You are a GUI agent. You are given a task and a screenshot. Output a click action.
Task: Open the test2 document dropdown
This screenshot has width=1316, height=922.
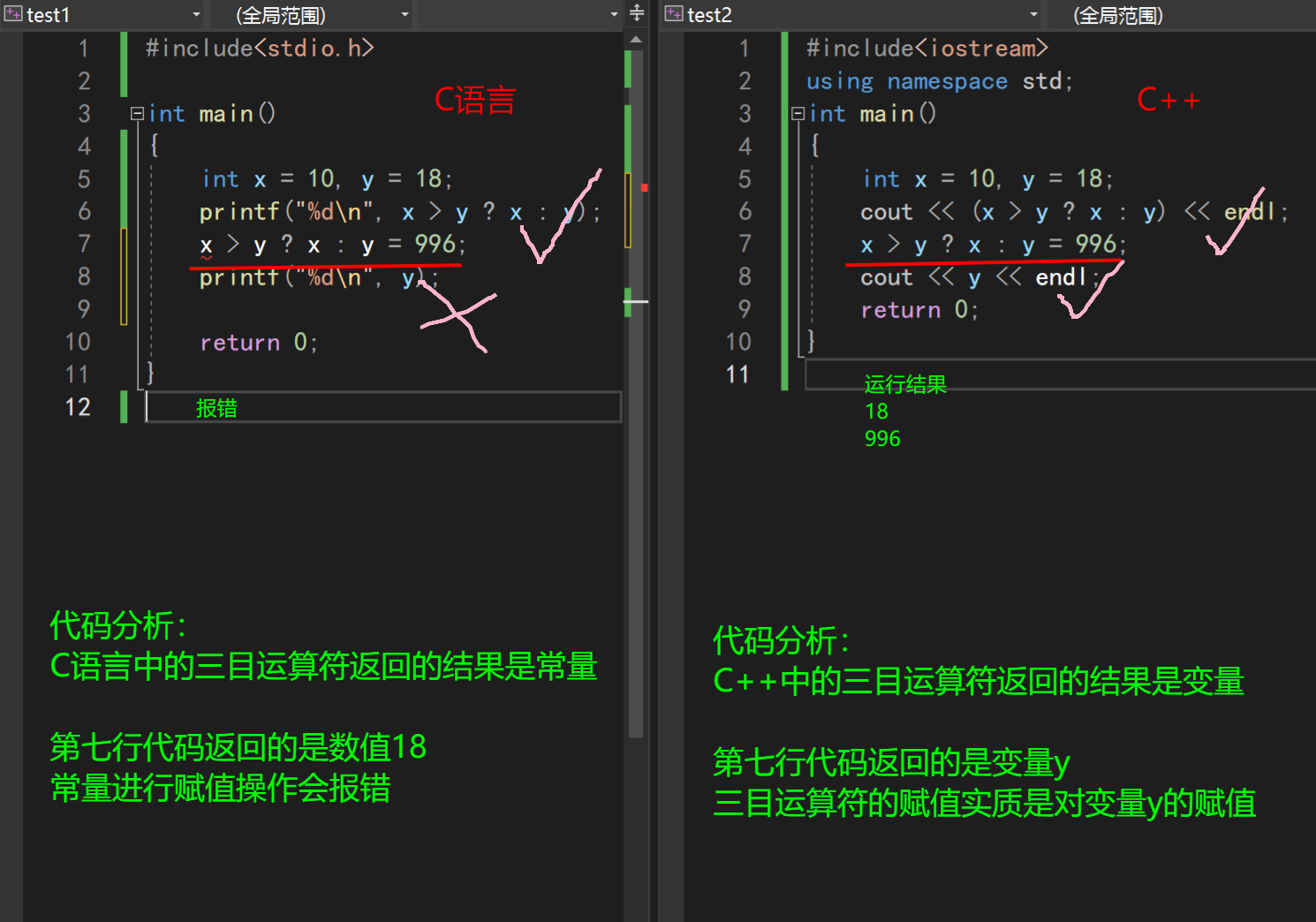point(1032,13)
